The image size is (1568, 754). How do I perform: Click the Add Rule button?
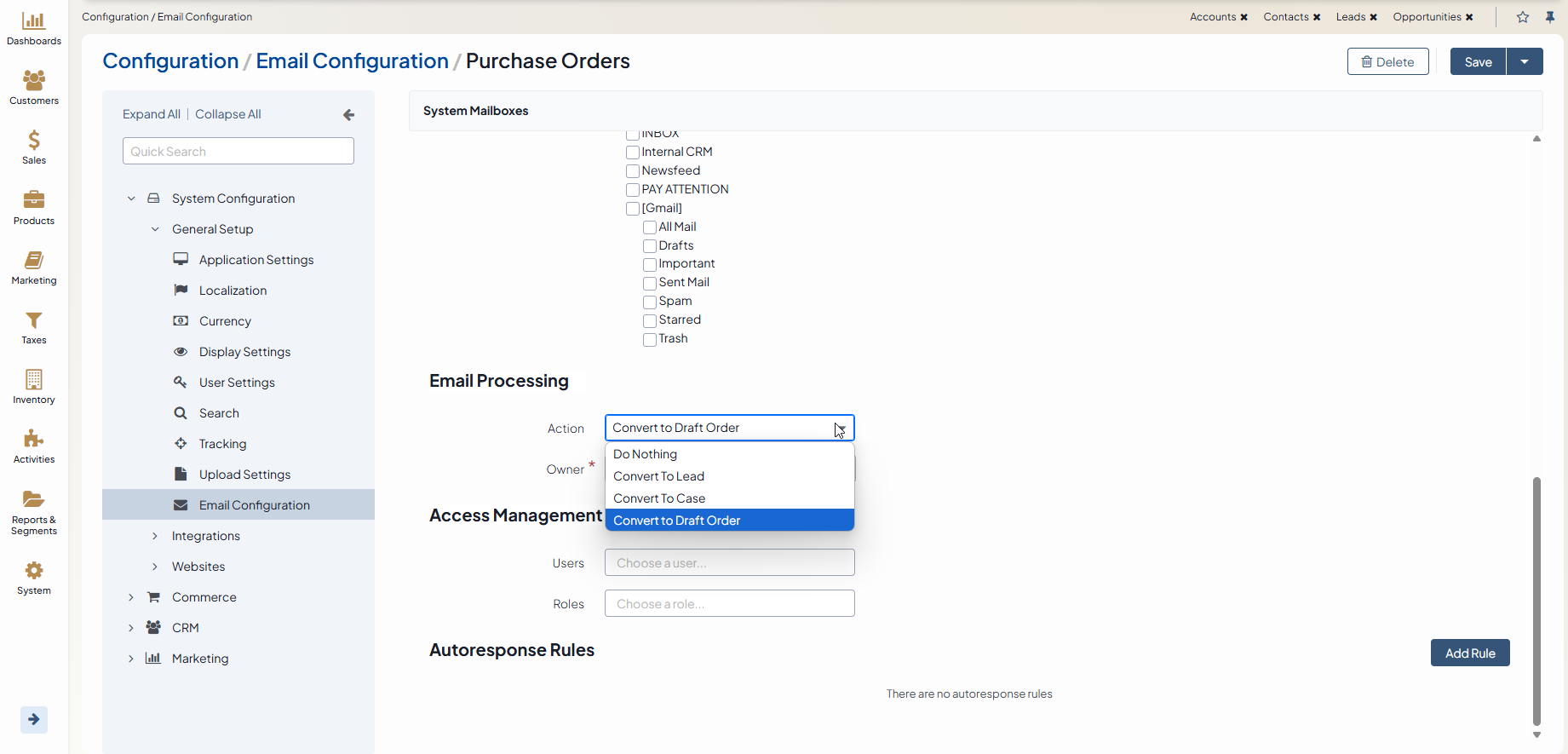(1469, 653)
